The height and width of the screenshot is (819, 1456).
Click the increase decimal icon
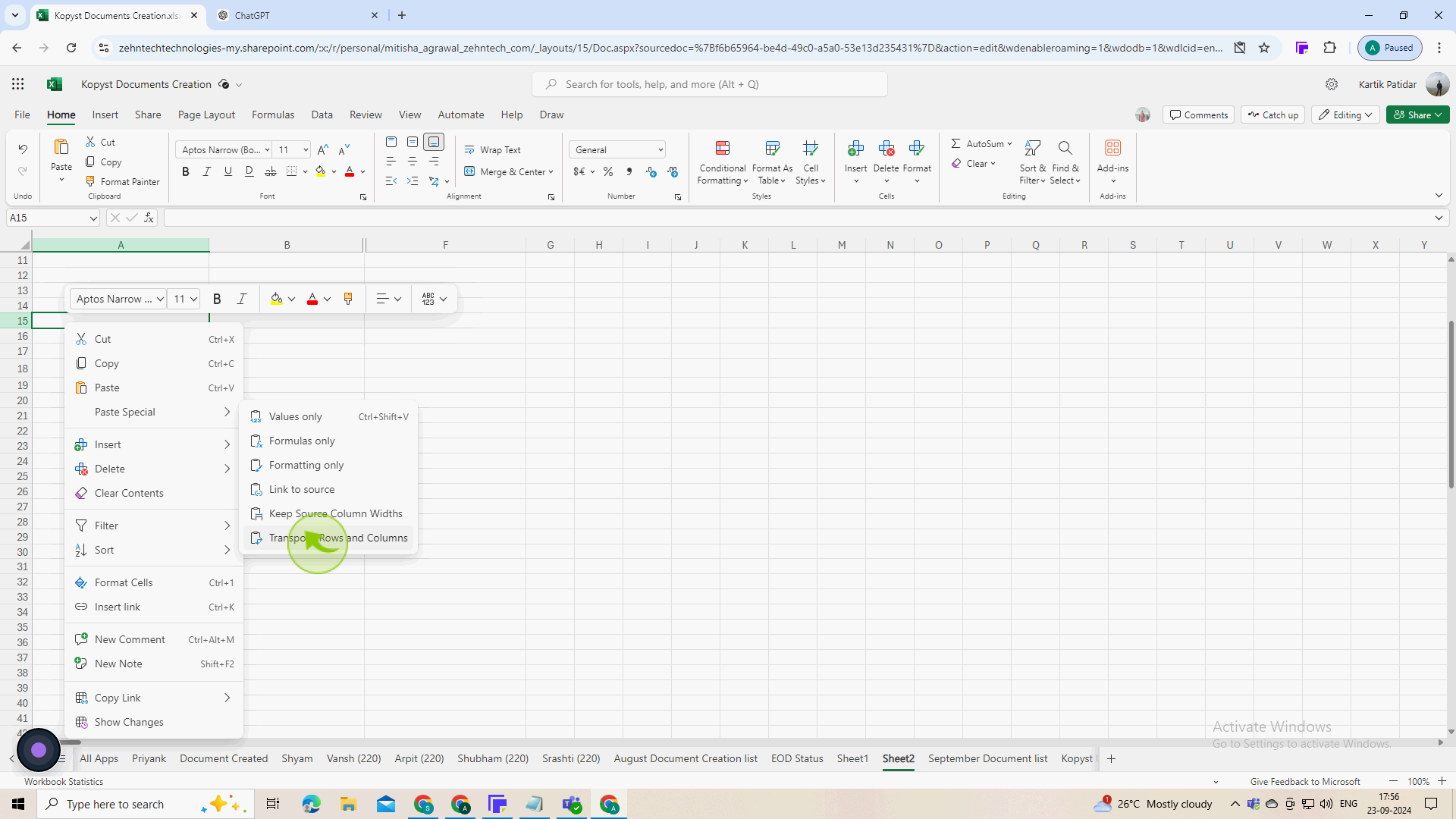point(651,171)
